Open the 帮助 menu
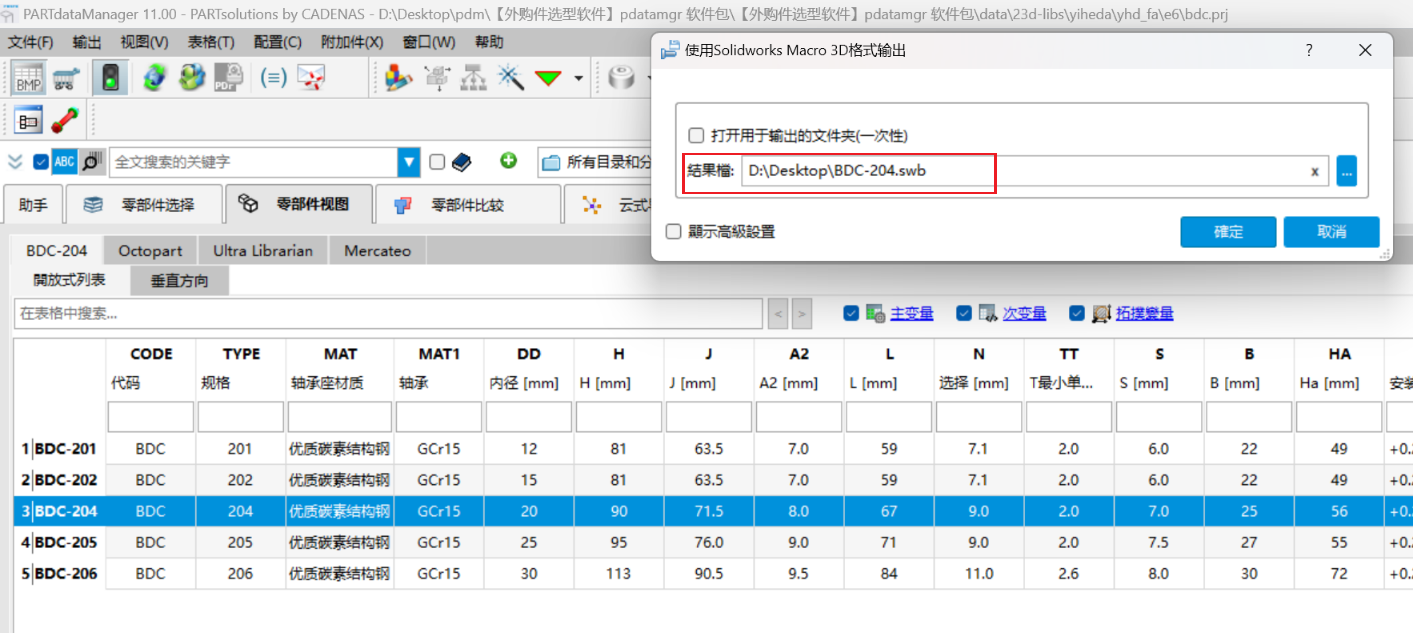1413x633 pixels. 489,42
